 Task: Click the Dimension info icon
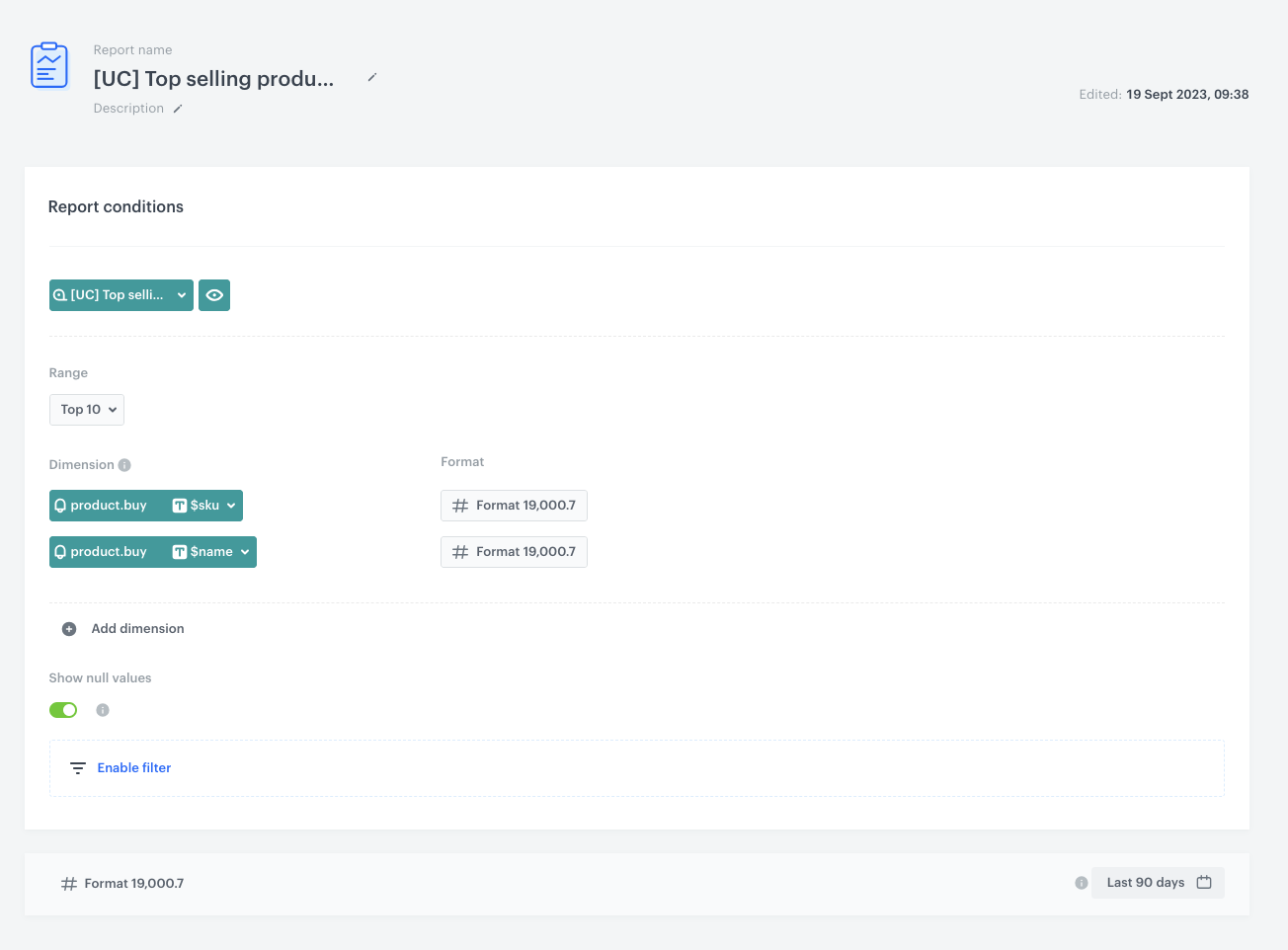coord(124,465)
